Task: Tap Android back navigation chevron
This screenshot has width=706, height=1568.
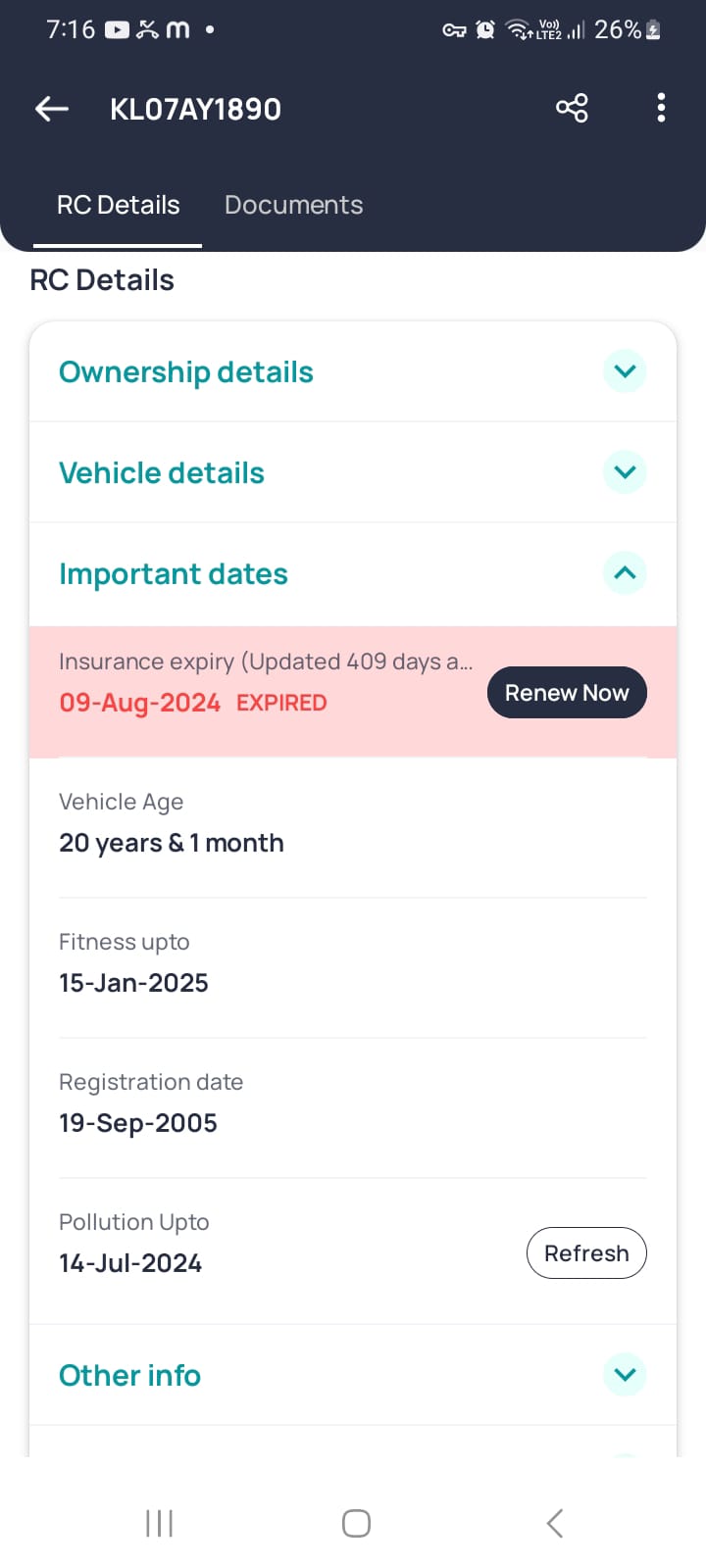Action: coord(555,1523)
